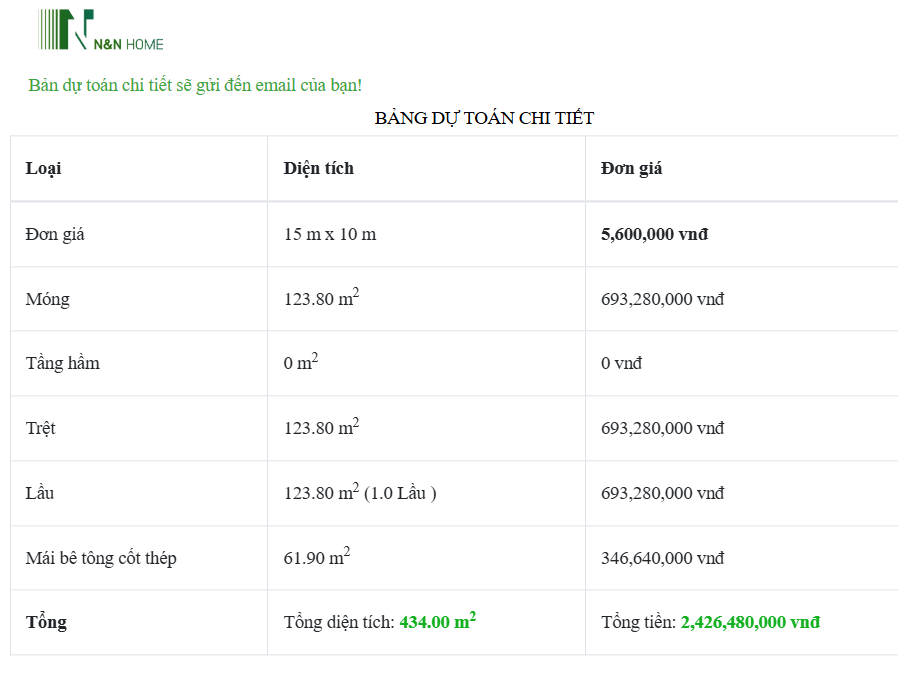Click the Tổng row label
The height and width of the screenshot is (676, 898).
tap(46, 622)
